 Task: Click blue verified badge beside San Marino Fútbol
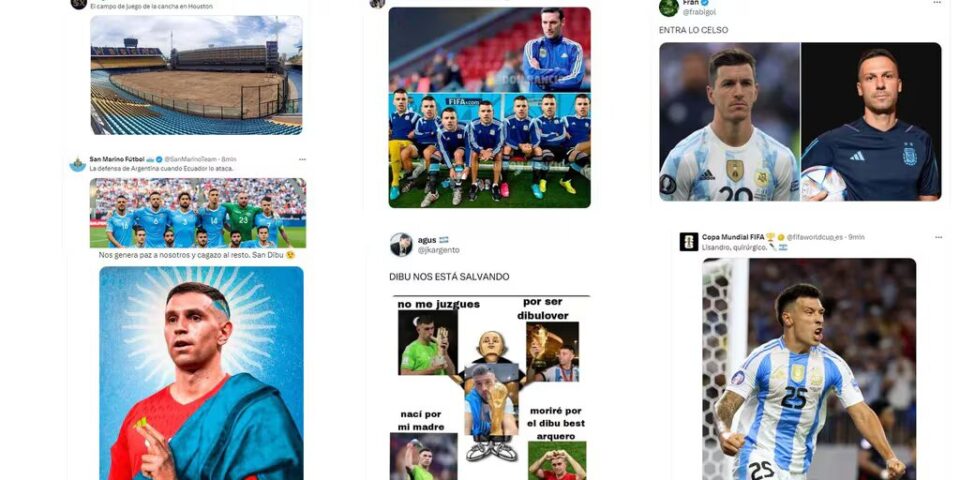[x=159, y=159]
